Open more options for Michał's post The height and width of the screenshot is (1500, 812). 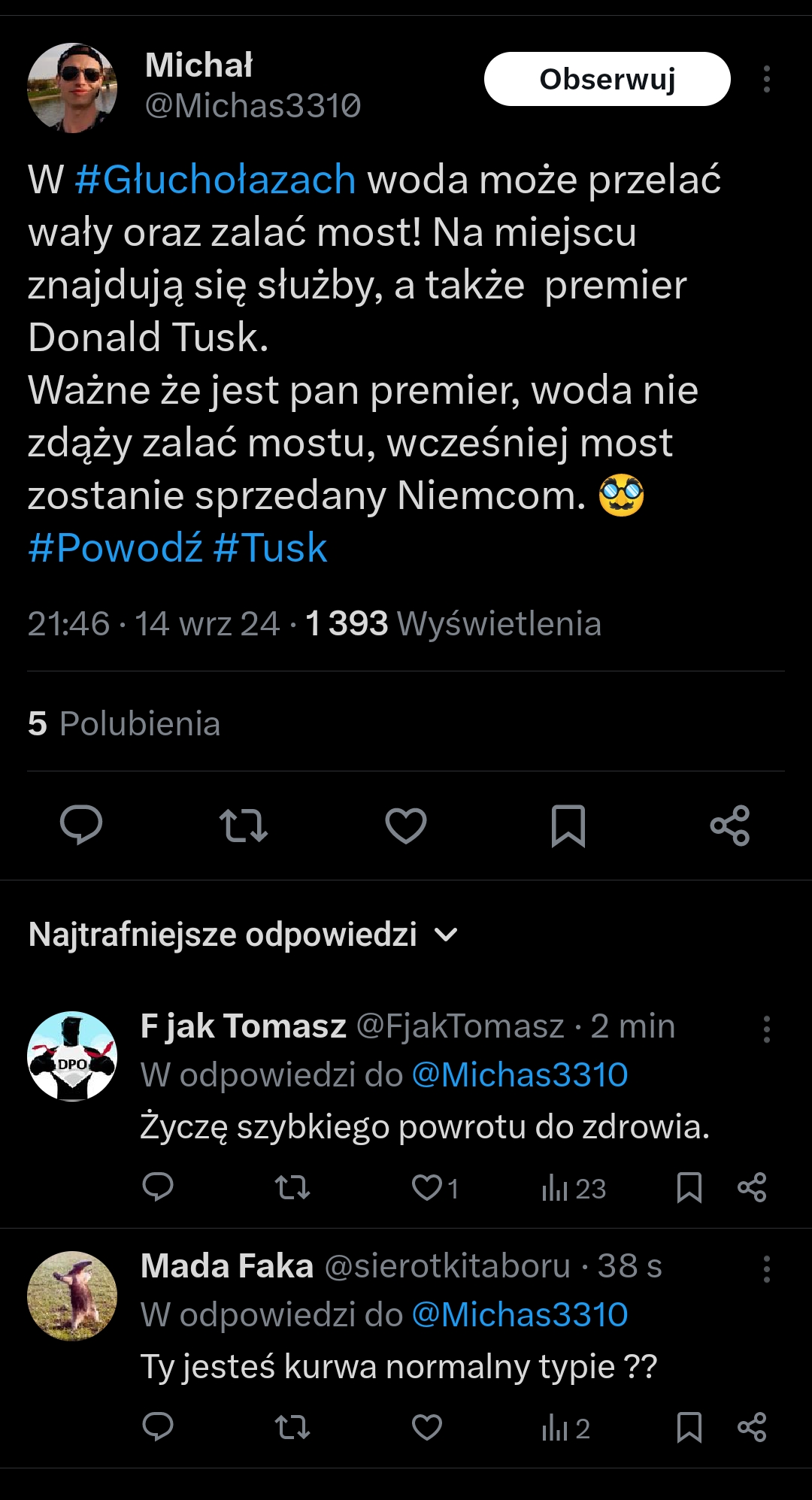pos(766,79)
